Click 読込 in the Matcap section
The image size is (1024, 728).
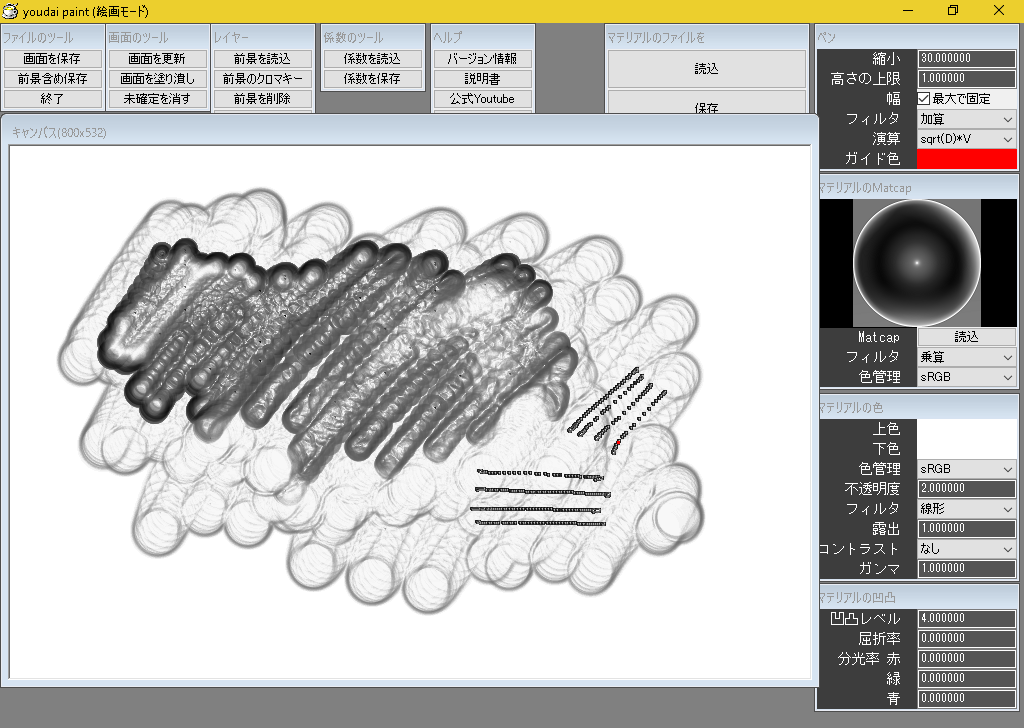click(966, 337)
